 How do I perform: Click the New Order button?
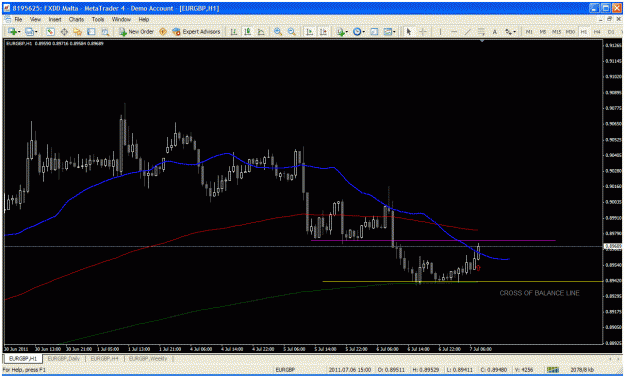point(136,31)
